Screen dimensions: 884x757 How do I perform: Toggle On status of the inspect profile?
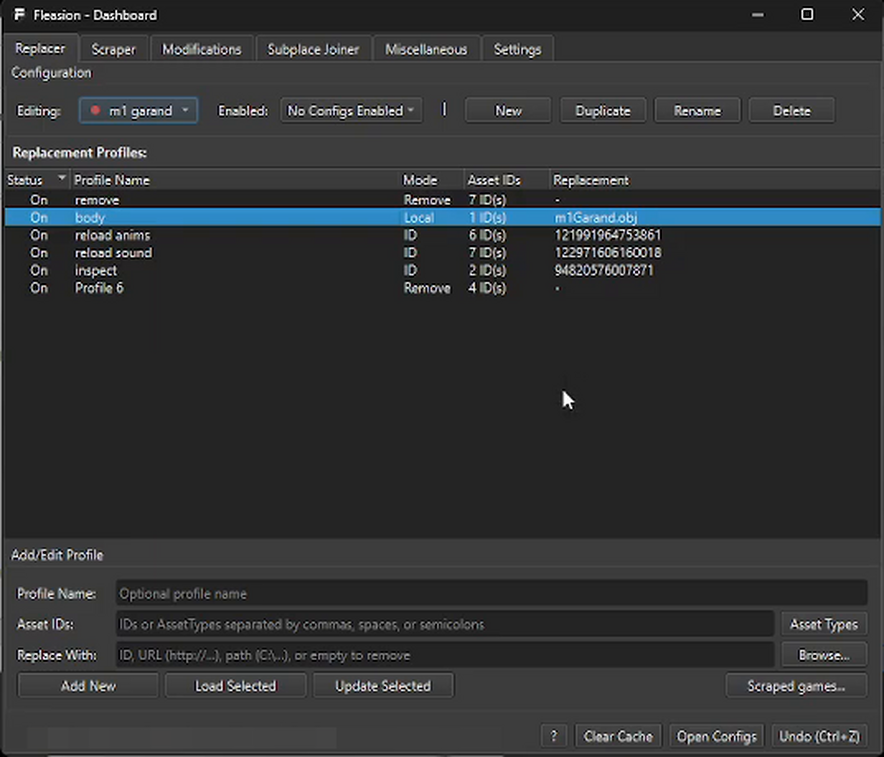(39, 271)
